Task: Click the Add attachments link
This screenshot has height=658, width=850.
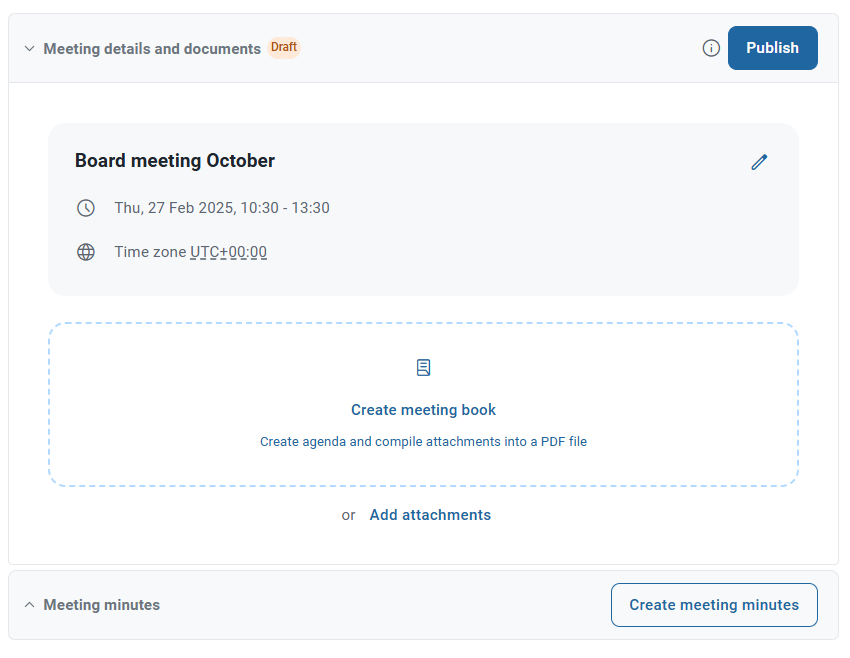Action: coord(430,515)
